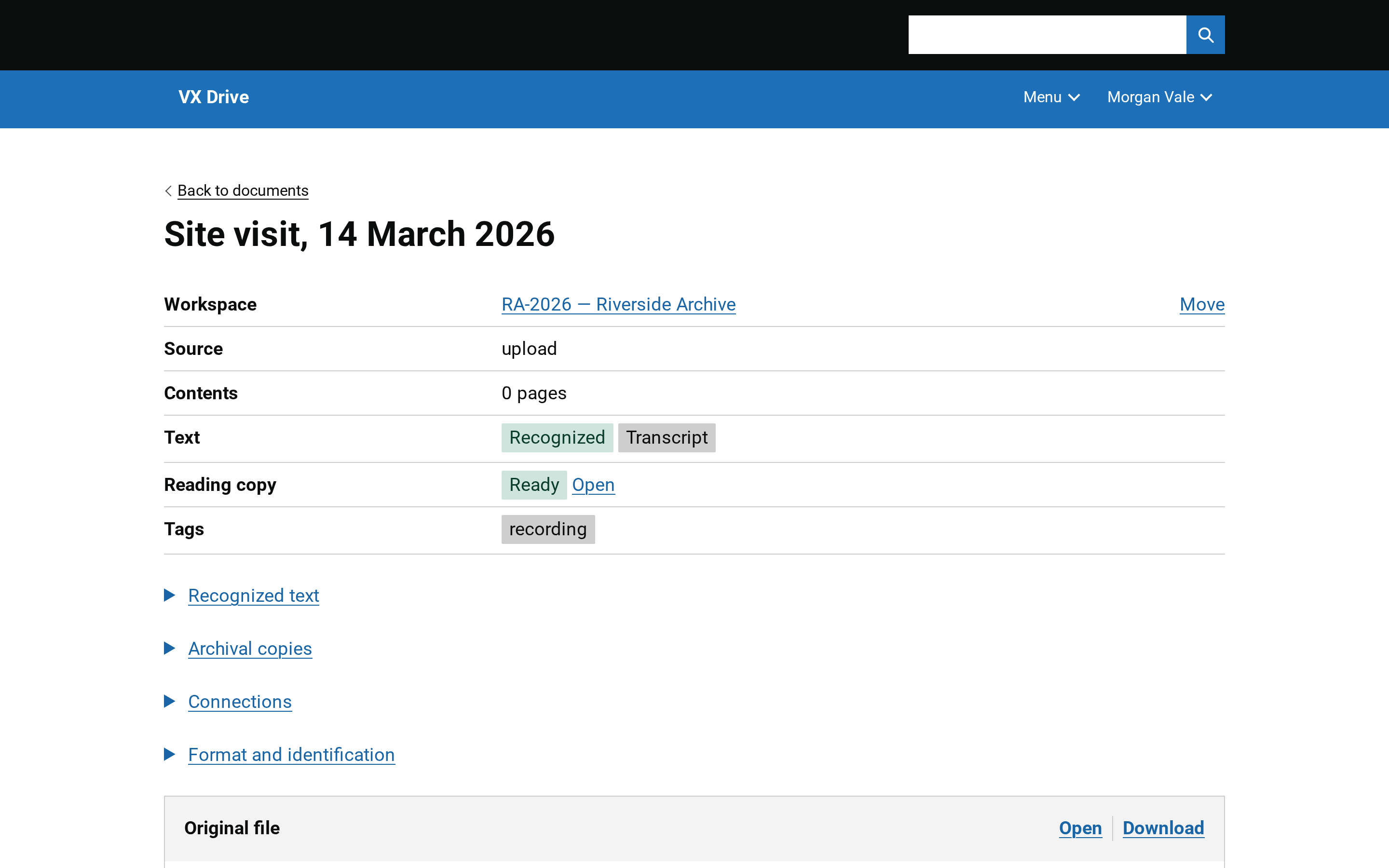Click the '0 pages' contents value
This screenshot has height=868, width=1389.
click(534, 393)
